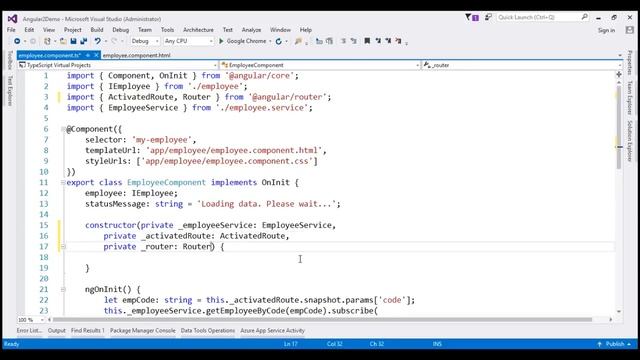The width and height of the screenshot is (640, 360).
Task: Click the Send Feedback icon
Action: pyautogui.click(x=488, y=17)
